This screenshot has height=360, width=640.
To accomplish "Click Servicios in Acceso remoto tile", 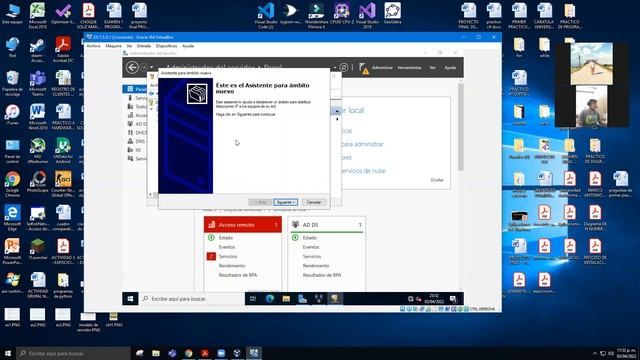I will pos(228,256).
